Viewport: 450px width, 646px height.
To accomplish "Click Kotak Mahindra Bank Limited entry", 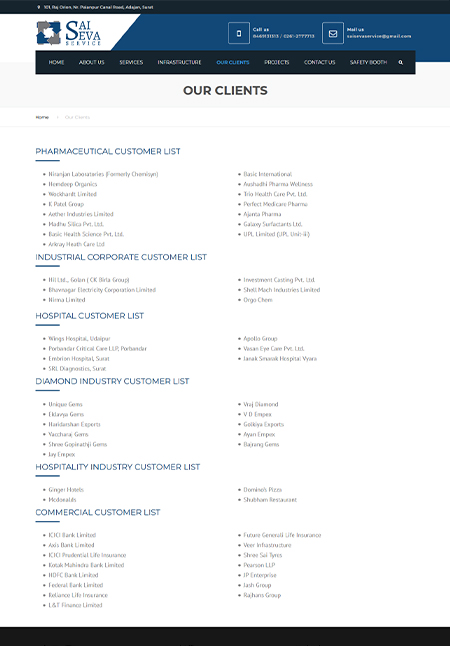I will (86, 565).
